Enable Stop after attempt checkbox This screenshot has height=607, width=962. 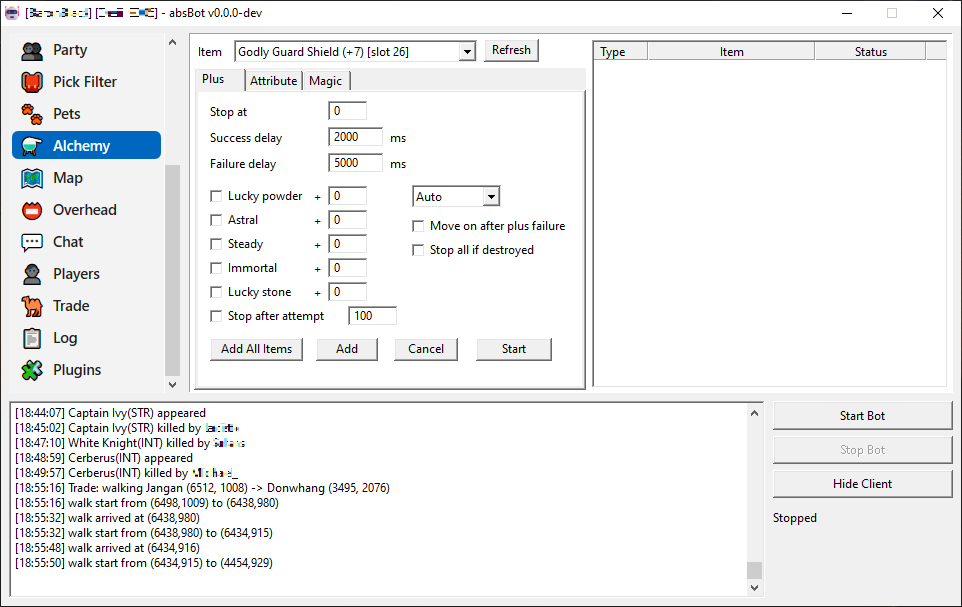(x=216, y=316)
